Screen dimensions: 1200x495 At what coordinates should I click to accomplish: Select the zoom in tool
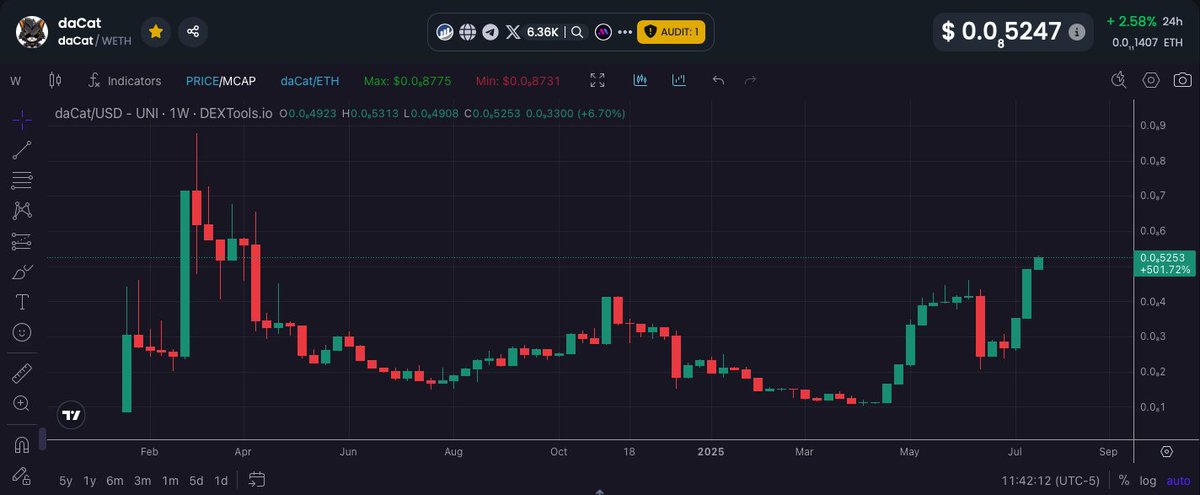coord(22,404)
